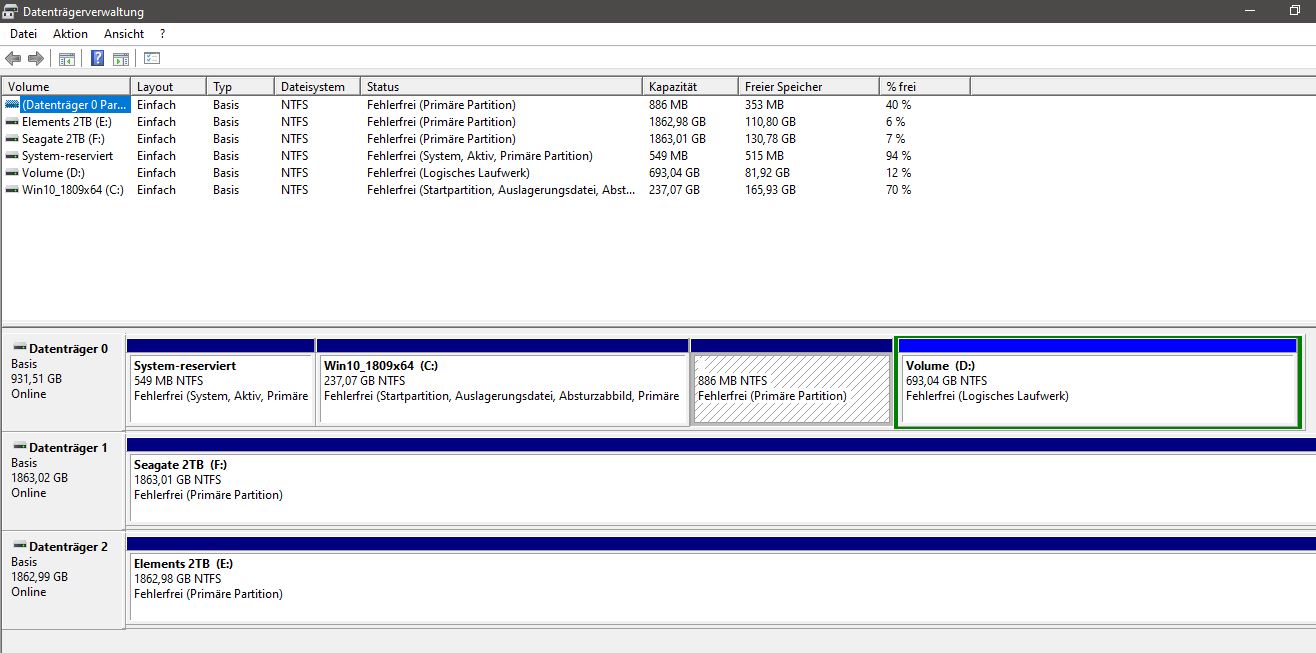Click free space cell 165,93 GB

click(x=770, y=190)
